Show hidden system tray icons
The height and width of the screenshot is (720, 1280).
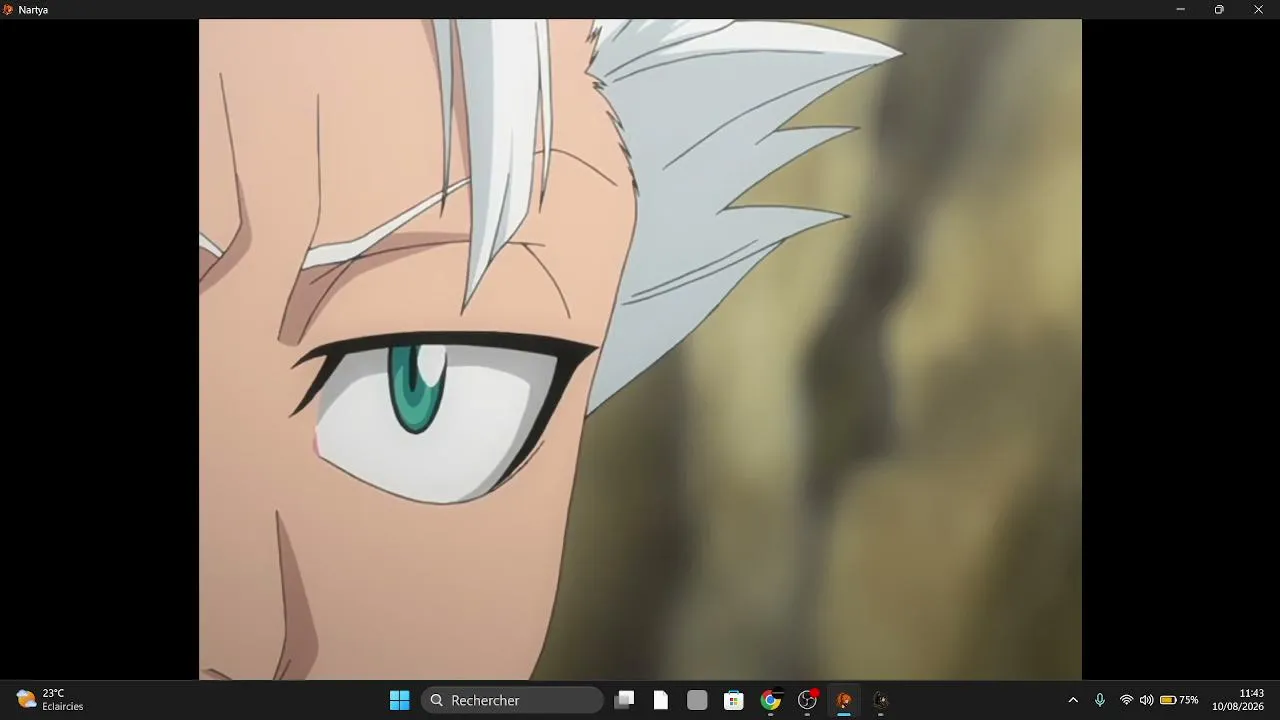[1073, 700]
